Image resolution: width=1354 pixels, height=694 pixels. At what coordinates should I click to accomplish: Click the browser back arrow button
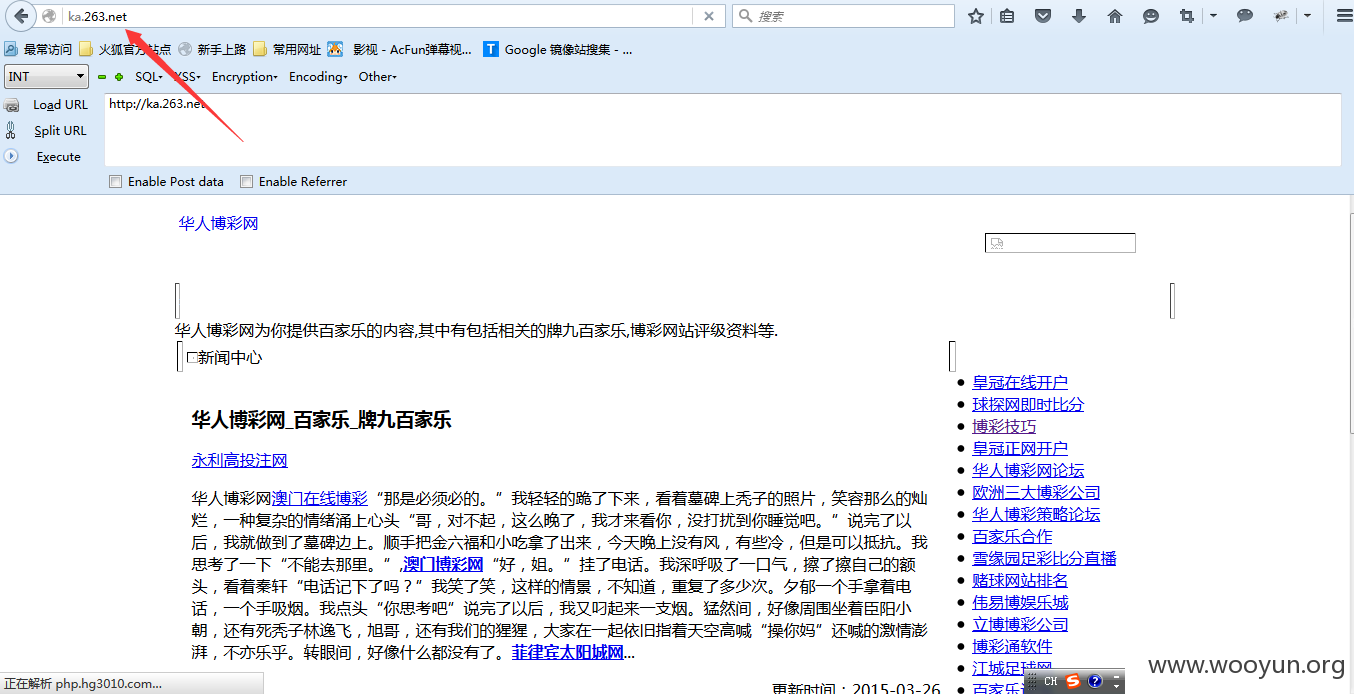tap(21, 16)
